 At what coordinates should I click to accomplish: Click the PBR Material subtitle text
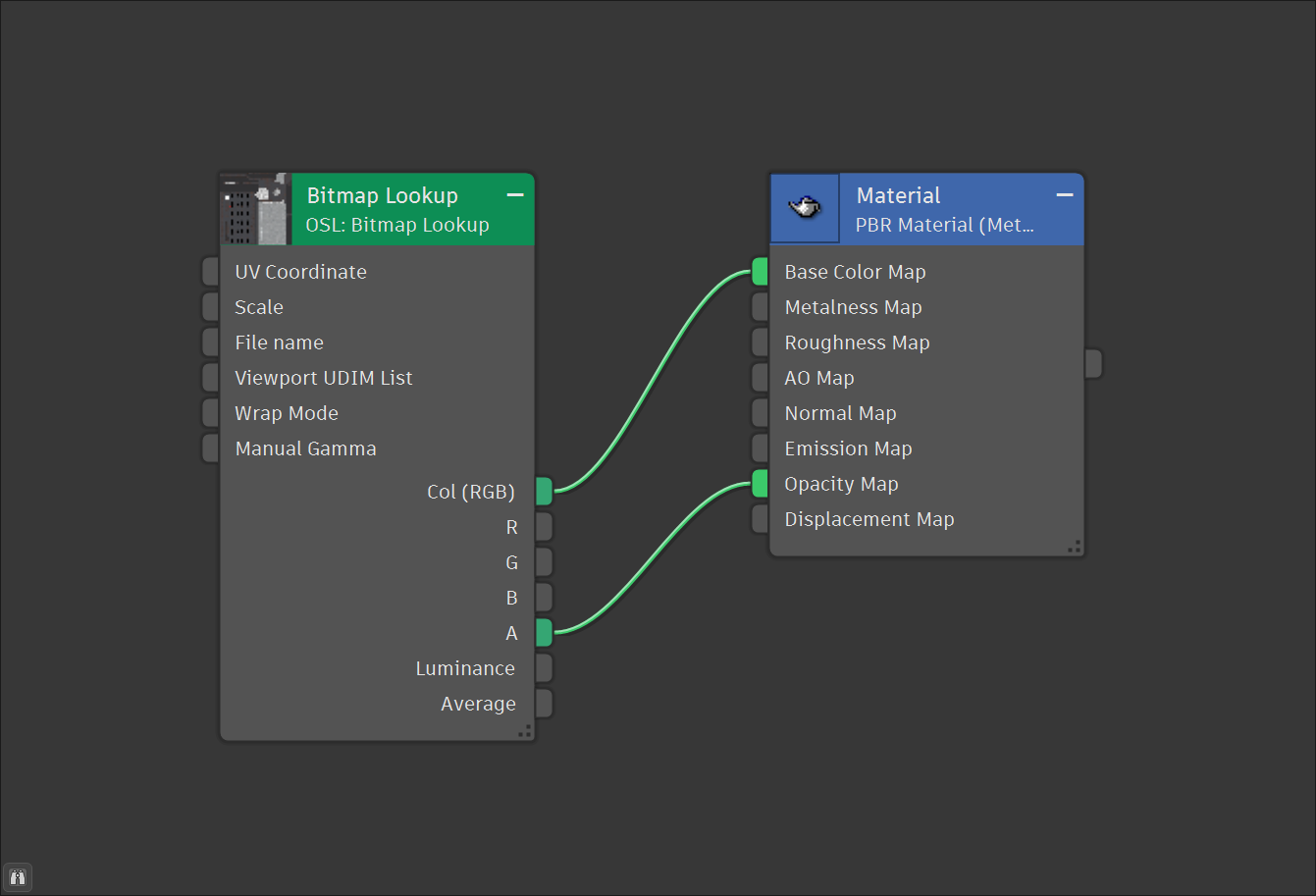coord(945,225)
